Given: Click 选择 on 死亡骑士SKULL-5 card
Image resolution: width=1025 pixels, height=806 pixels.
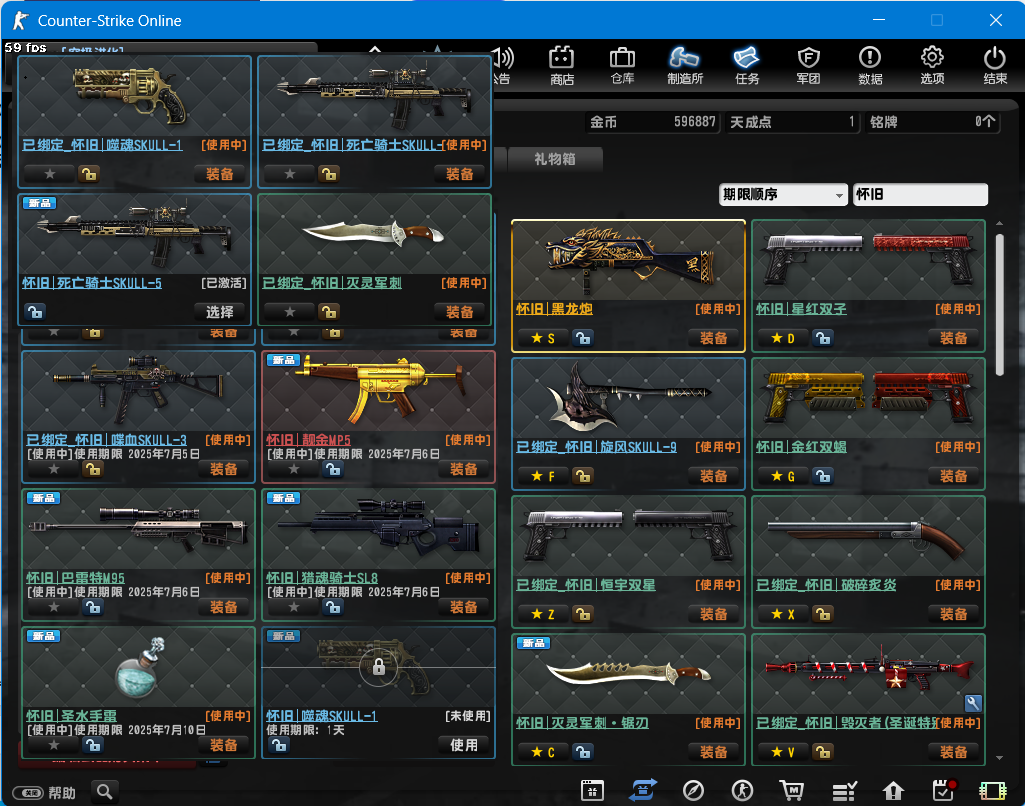Looking at the screenshot, I should 220,312.
